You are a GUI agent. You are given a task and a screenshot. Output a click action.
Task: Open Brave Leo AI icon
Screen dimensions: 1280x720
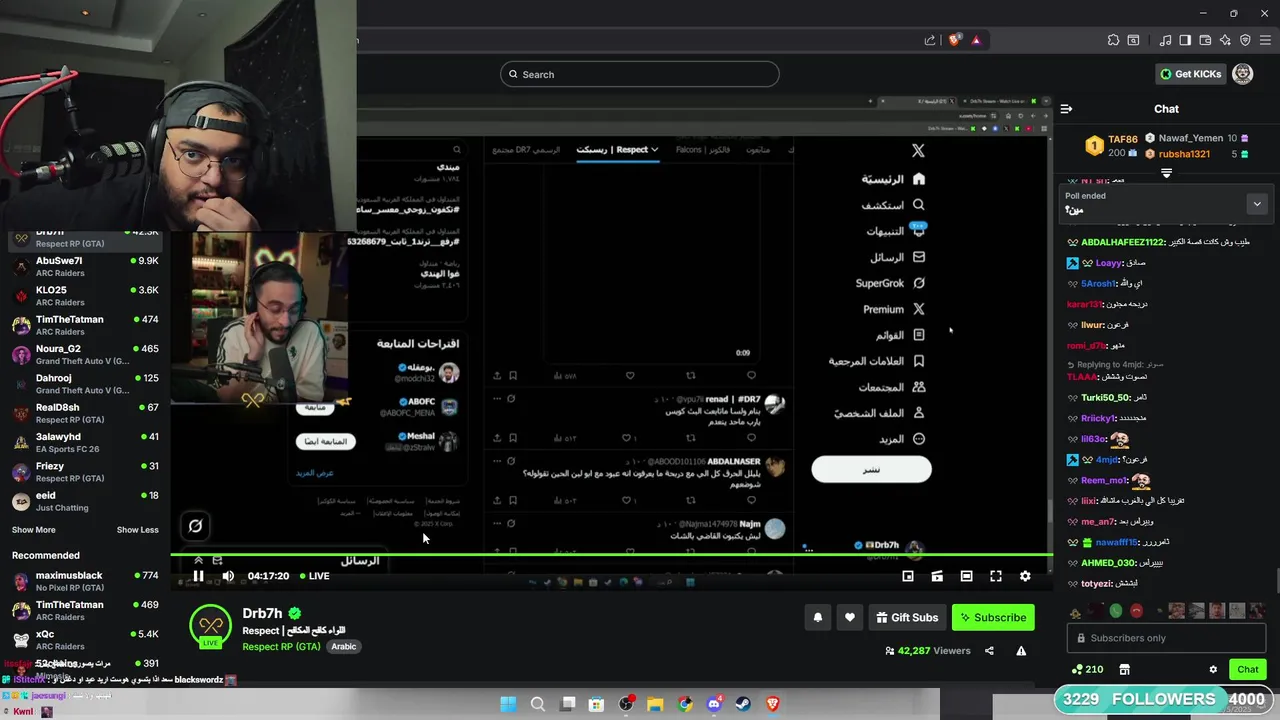(1225, 40)
